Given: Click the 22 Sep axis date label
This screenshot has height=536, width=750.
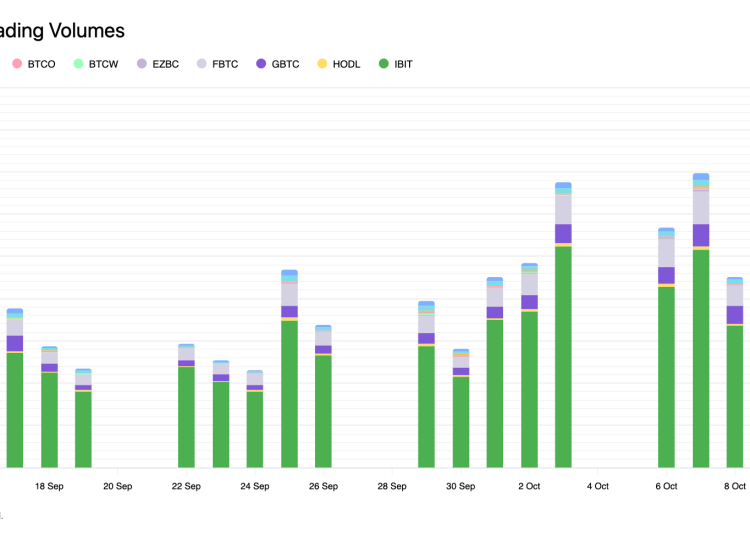Looking at the screenshot, I should pos(186,486).
